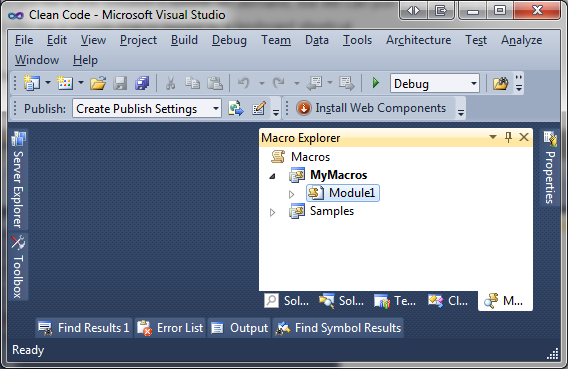The width and height of the screenshot is (568, 369).
Task: Open the Debug configuration dropdown
Action: pyautogui.click(x=474, y=84)
